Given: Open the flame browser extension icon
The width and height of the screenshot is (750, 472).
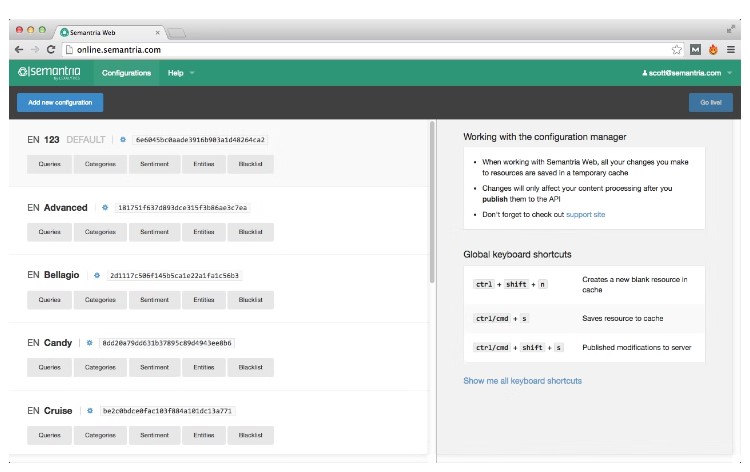Looking at the screenshot, I should coord(713,49).
